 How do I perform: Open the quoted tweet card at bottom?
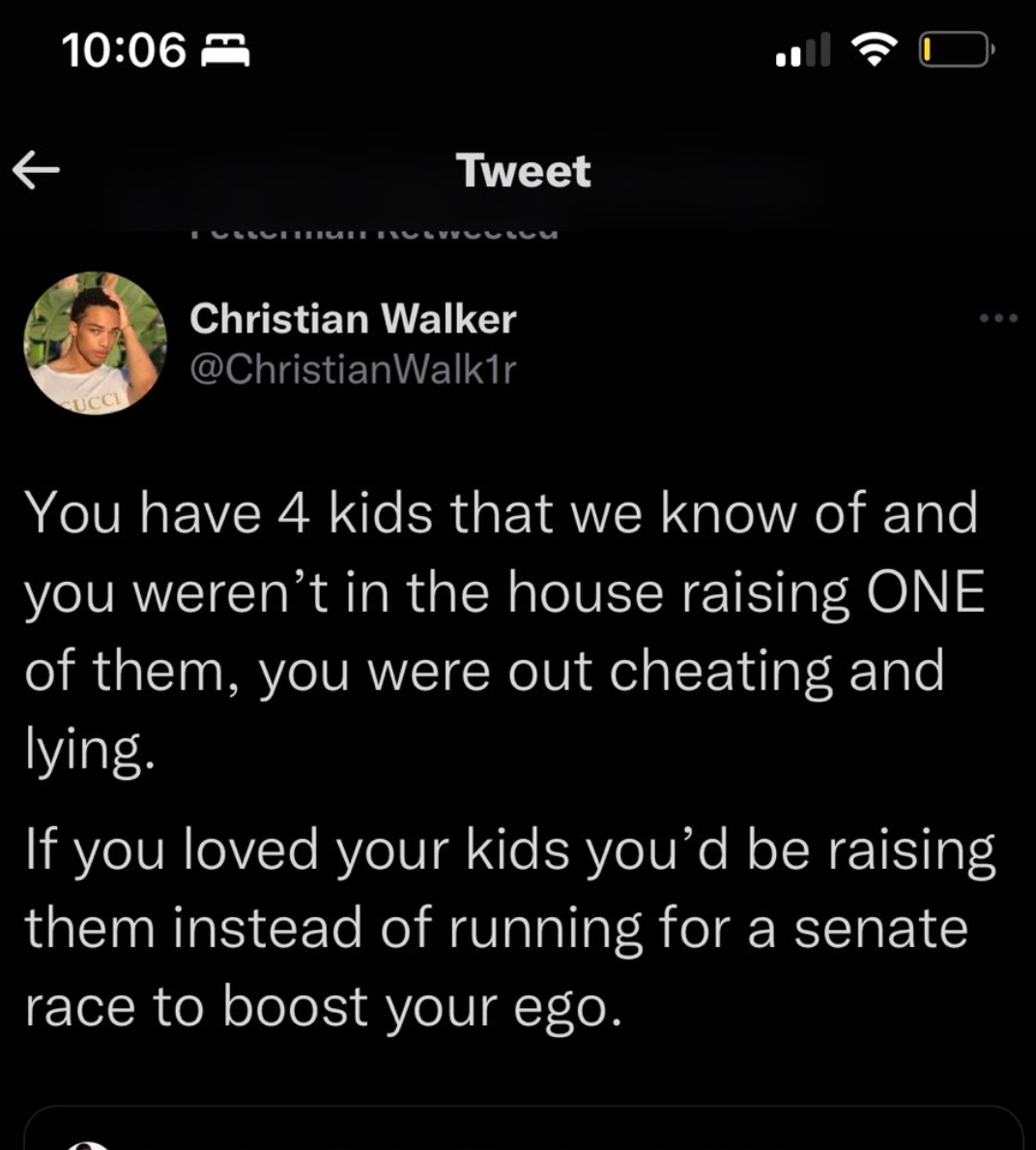click(x=522, y=1131)
